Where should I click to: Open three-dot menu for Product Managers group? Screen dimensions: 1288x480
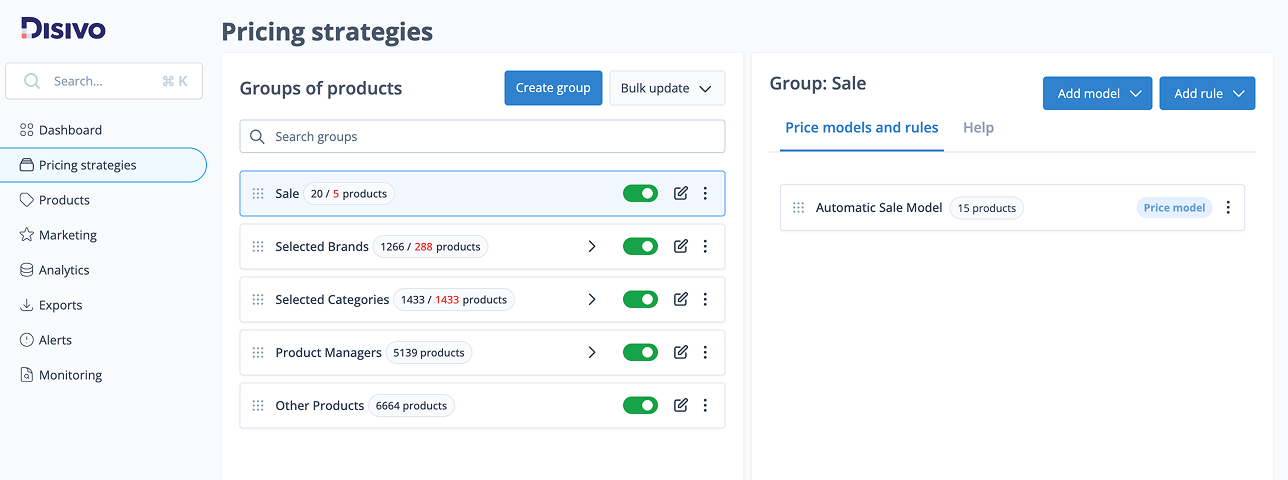tap(705, 352)
